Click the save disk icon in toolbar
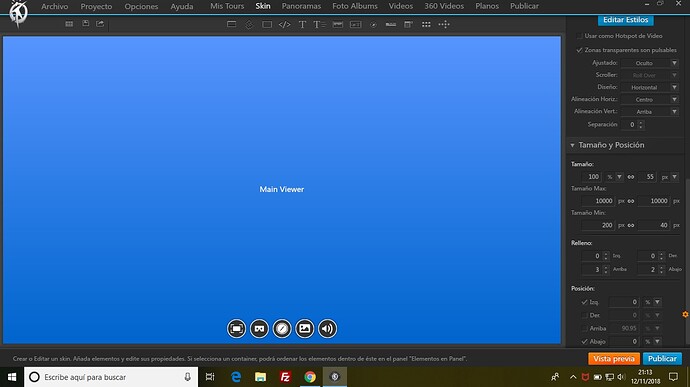The height and width of the screenshot is (387, 690). (86, 24)
